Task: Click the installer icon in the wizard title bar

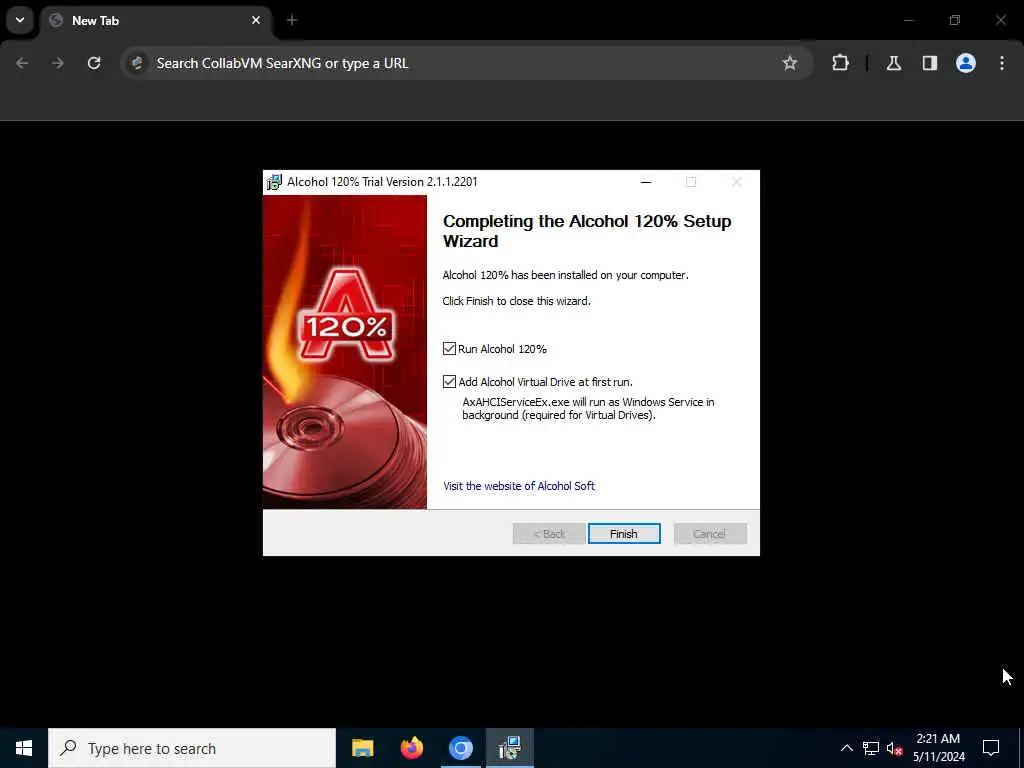Action: point(274,182)
